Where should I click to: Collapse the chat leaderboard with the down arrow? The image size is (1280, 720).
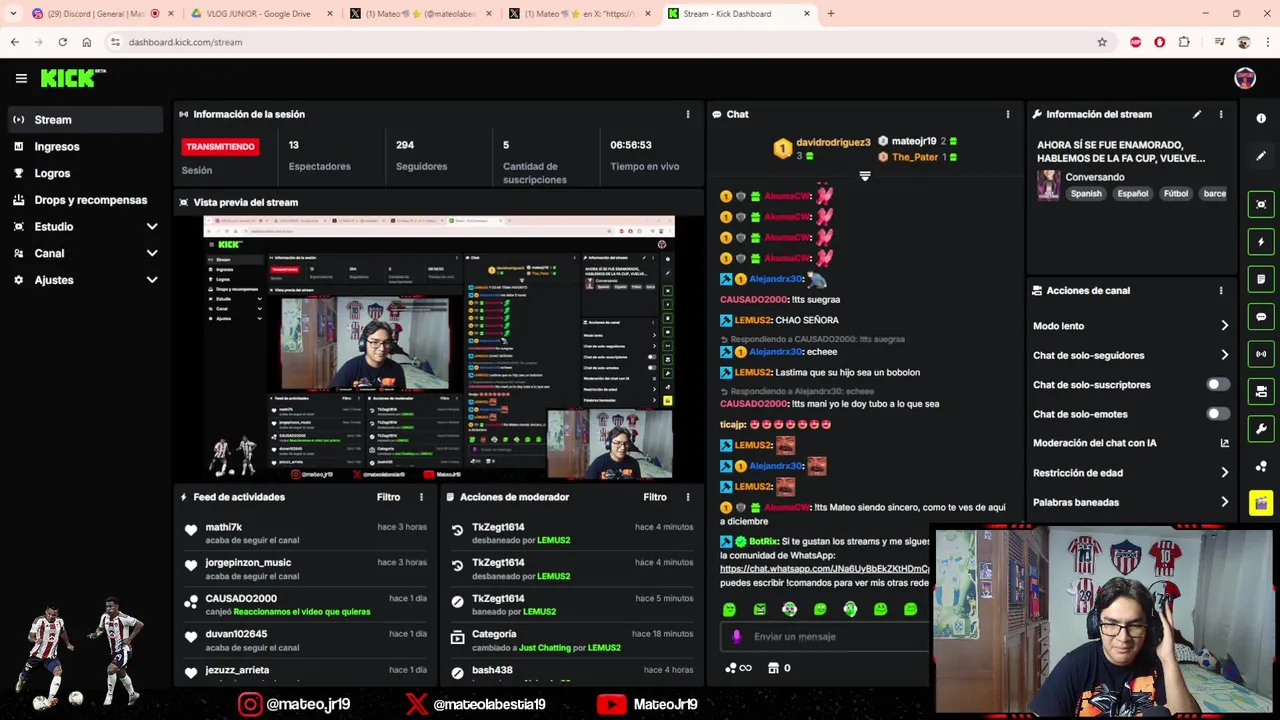pyautogui.click(x=865, y=176)
